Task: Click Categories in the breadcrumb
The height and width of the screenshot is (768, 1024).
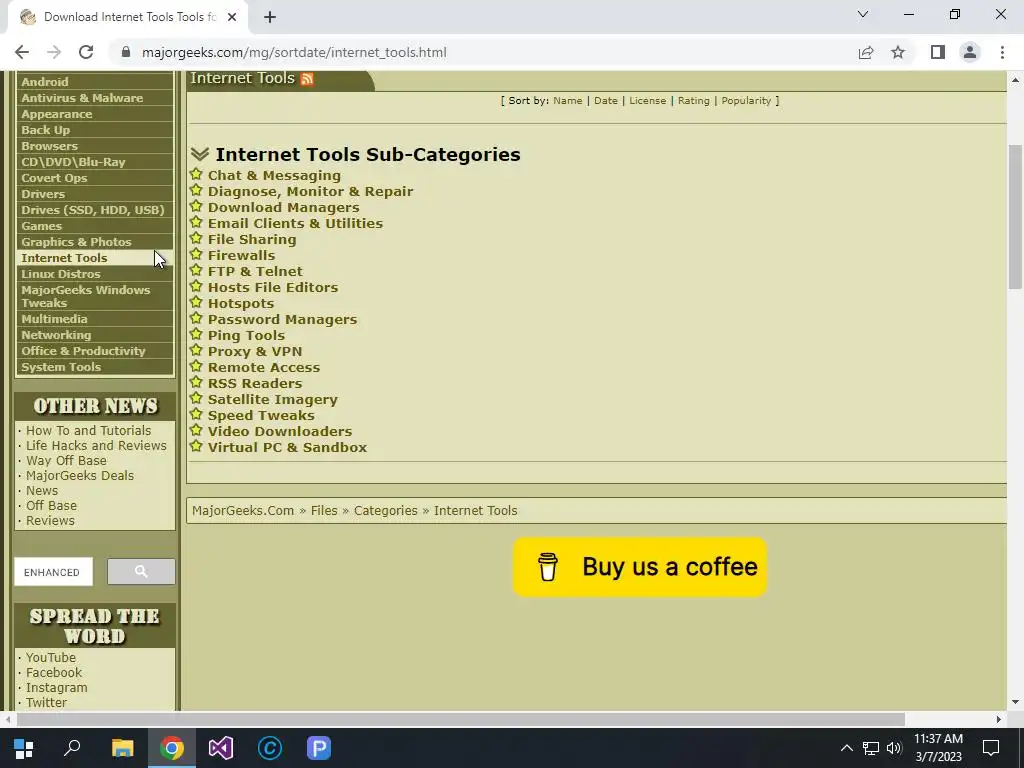Action: tap(385, 511)
